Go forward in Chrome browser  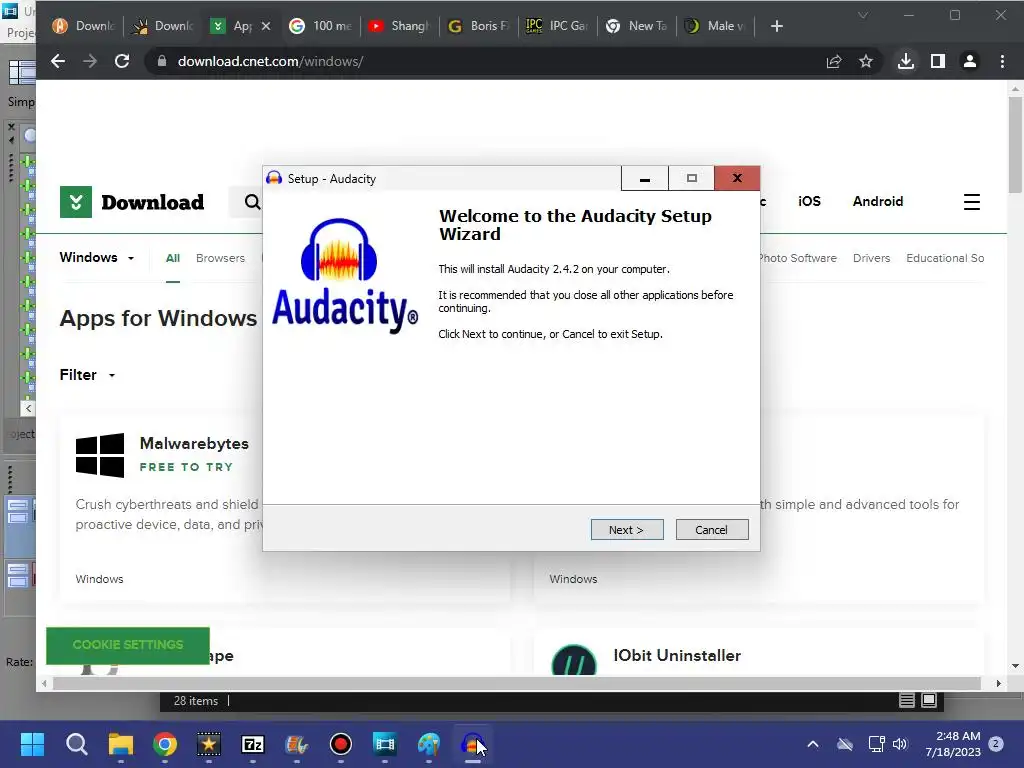(90, 61)
